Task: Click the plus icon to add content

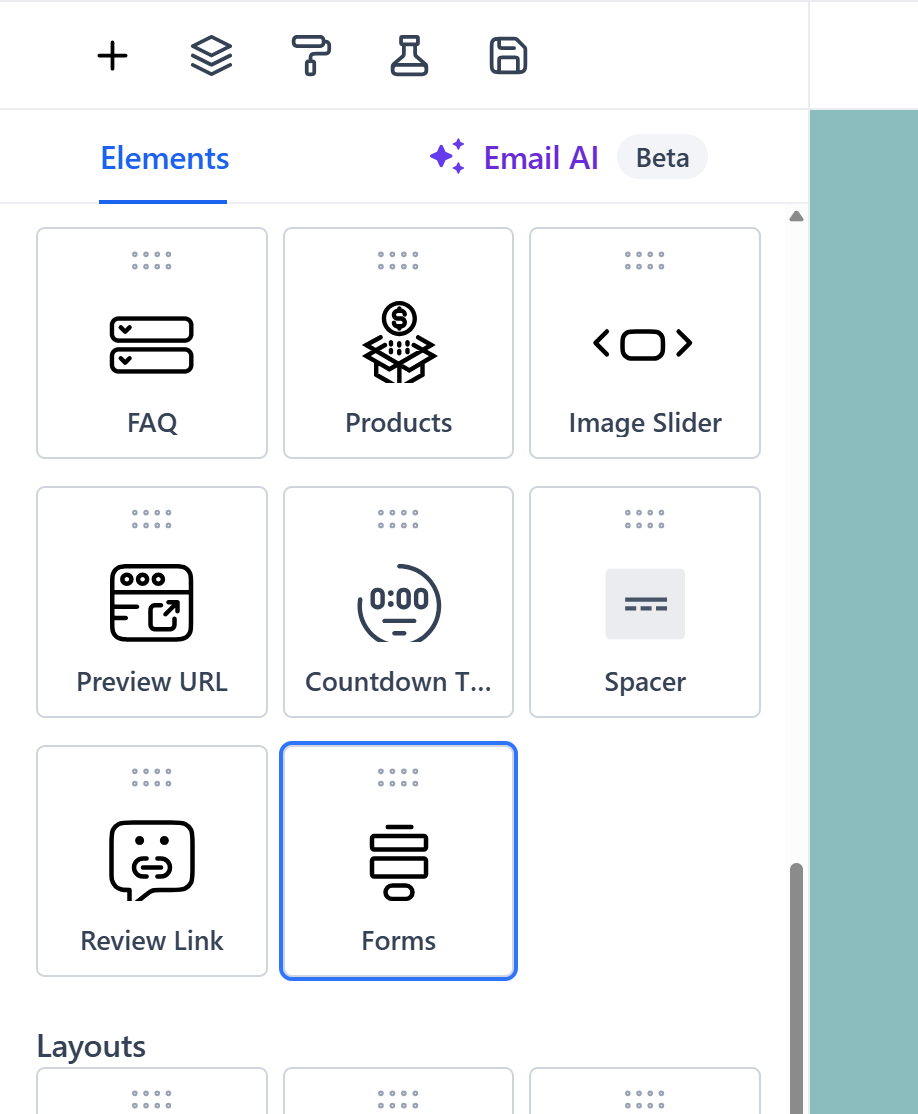Action: (x=112, y=55)
